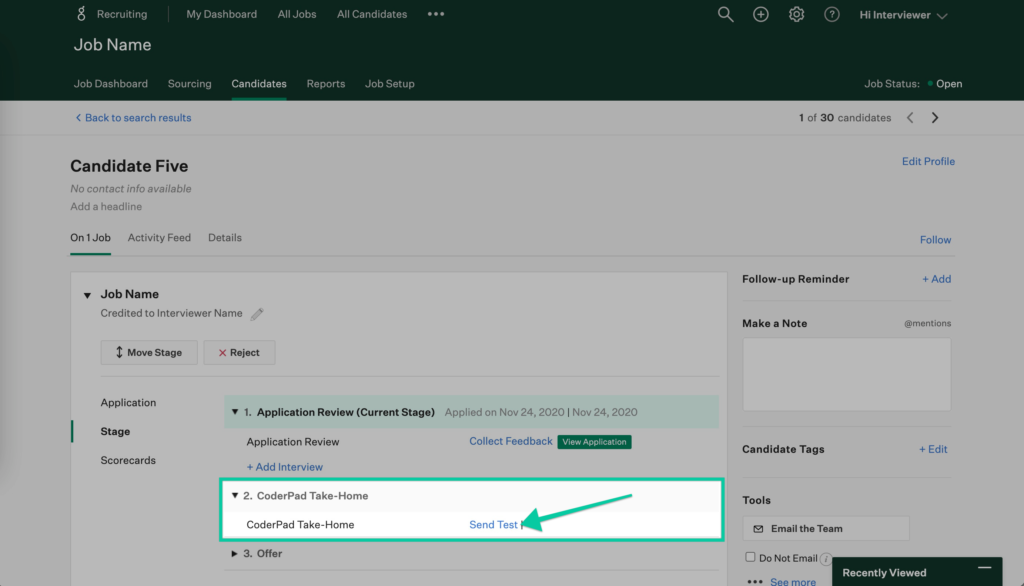Open the search magnifier icon
This screenshot has width=1024, height=586.
[725, 14]
